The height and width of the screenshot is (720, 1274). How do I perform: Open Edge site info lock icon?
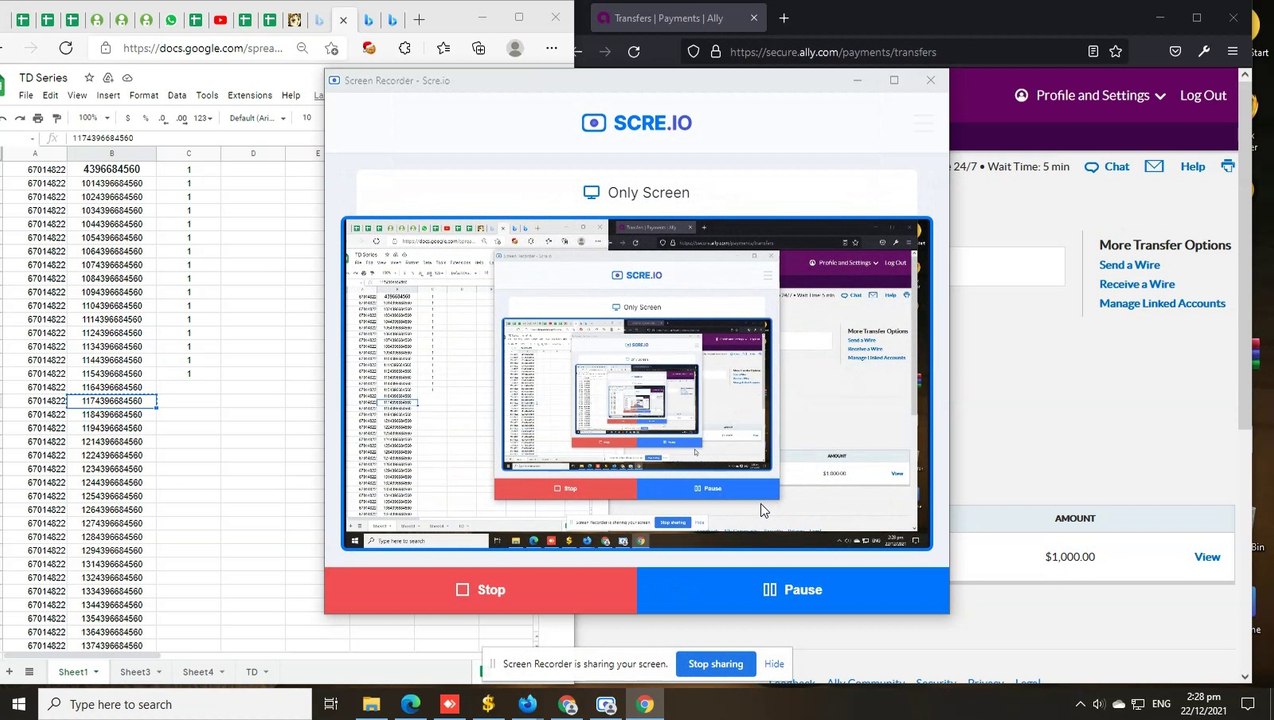tap(106, 48)
